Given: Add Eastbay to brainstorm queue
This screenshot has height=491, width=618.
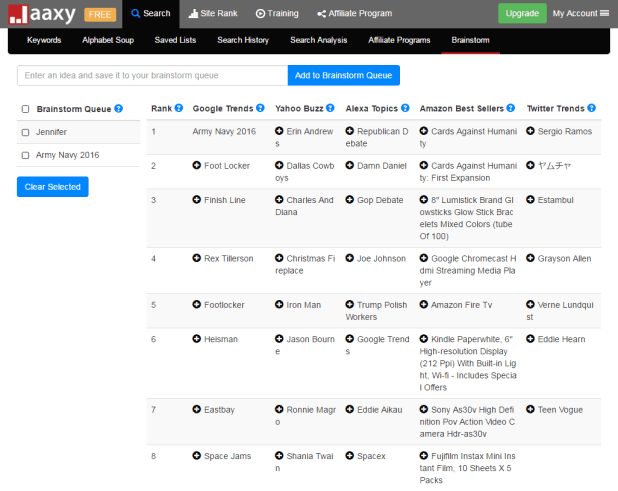Looking at the screenshot, I should point(196,409).
